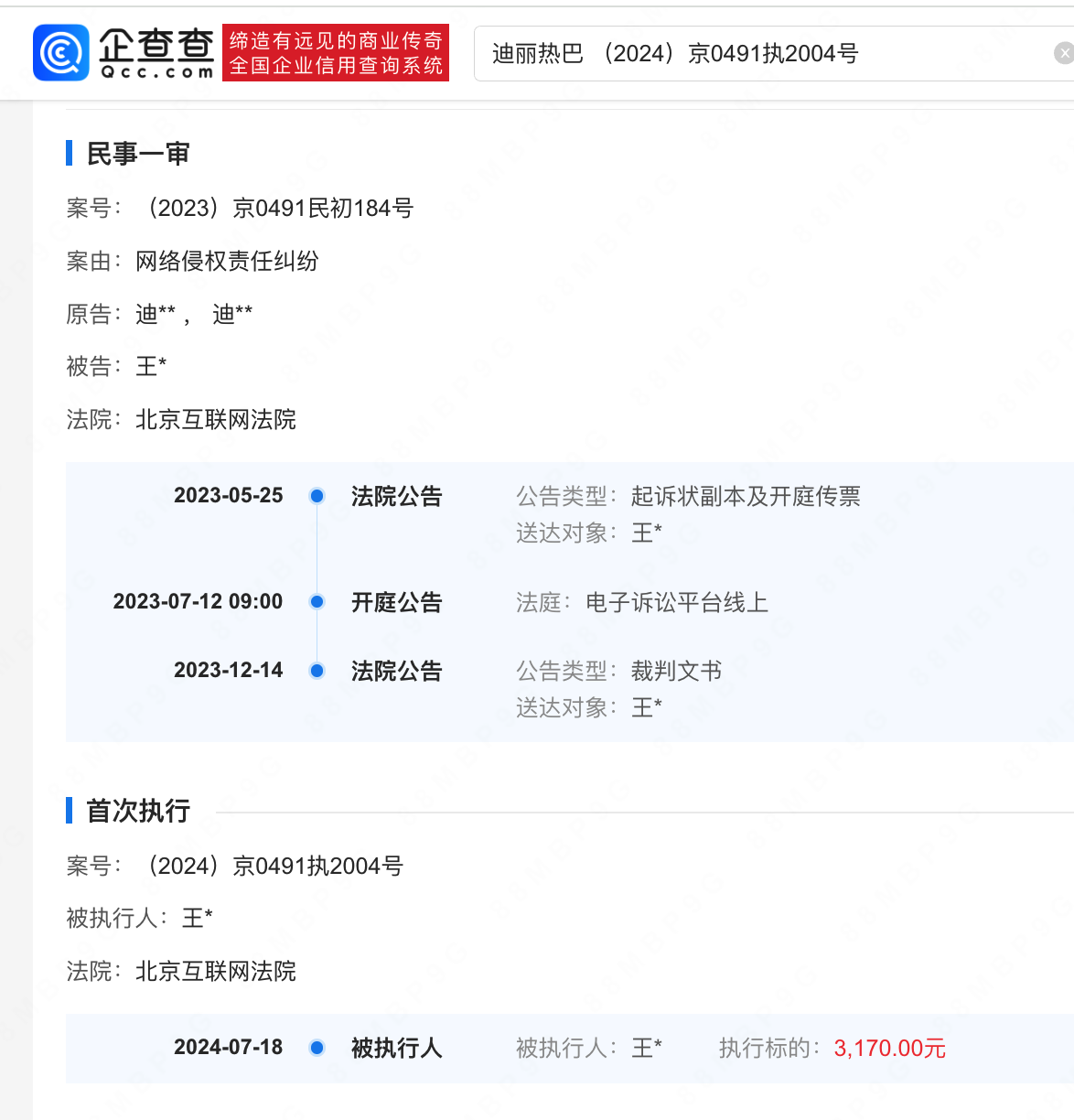Click the date 2023-05-25
The width and height of the screenshot is (1074, 1120).
click(x=229, y=496)
